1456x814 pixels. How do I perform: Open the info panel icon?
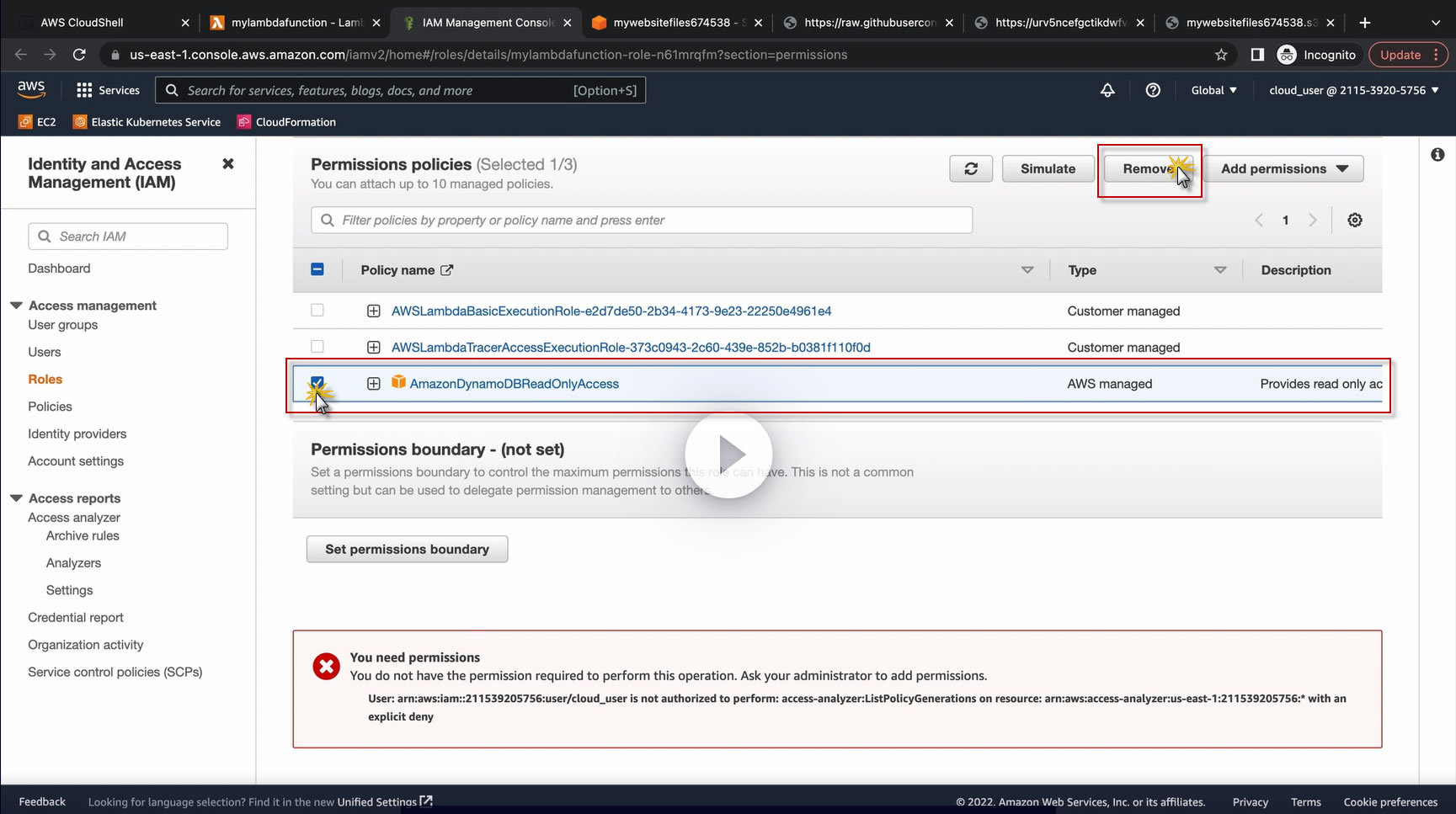pos(1437,154)
